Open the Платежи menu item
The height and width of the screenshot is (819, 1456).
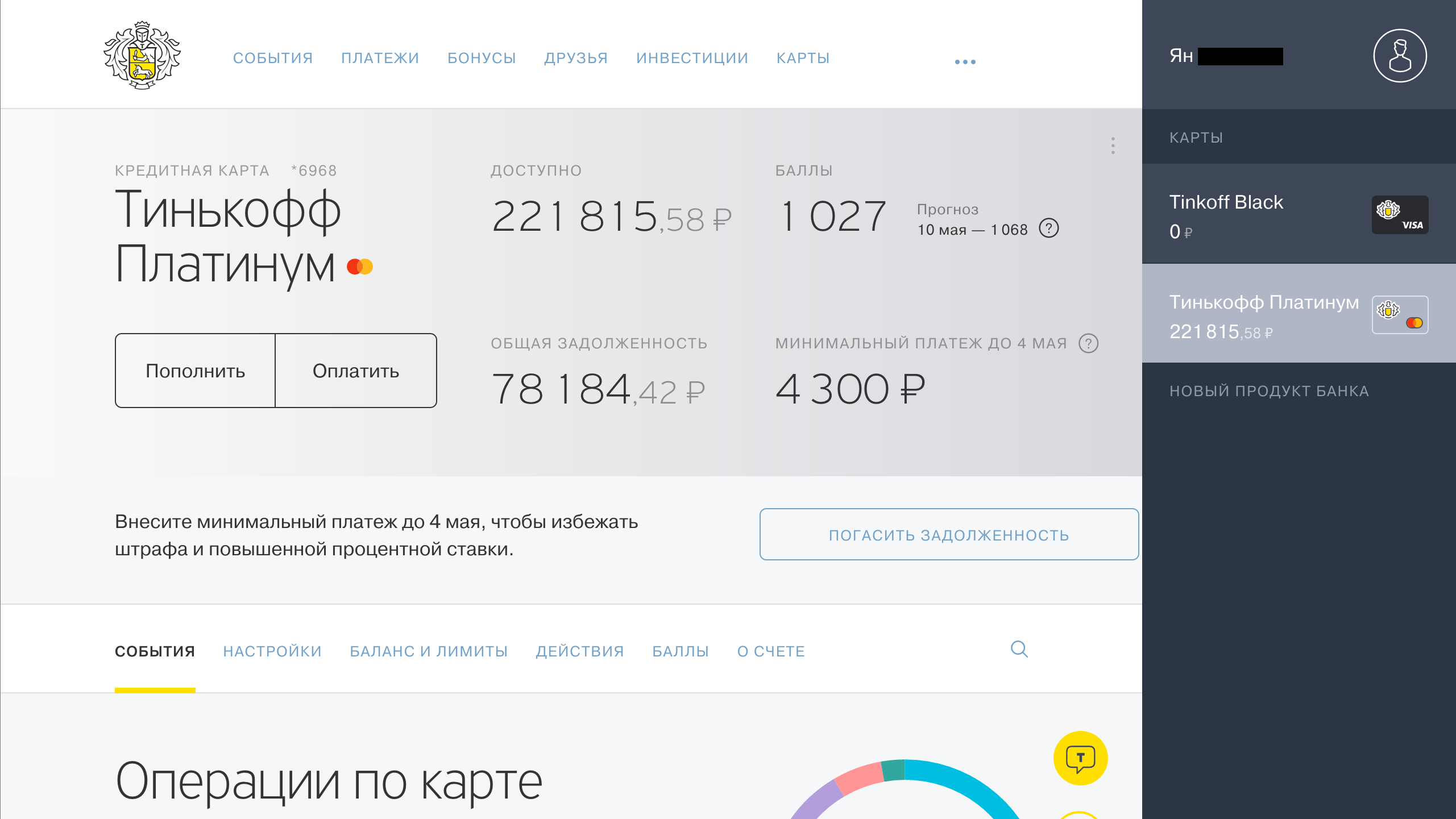coord(380,58)
